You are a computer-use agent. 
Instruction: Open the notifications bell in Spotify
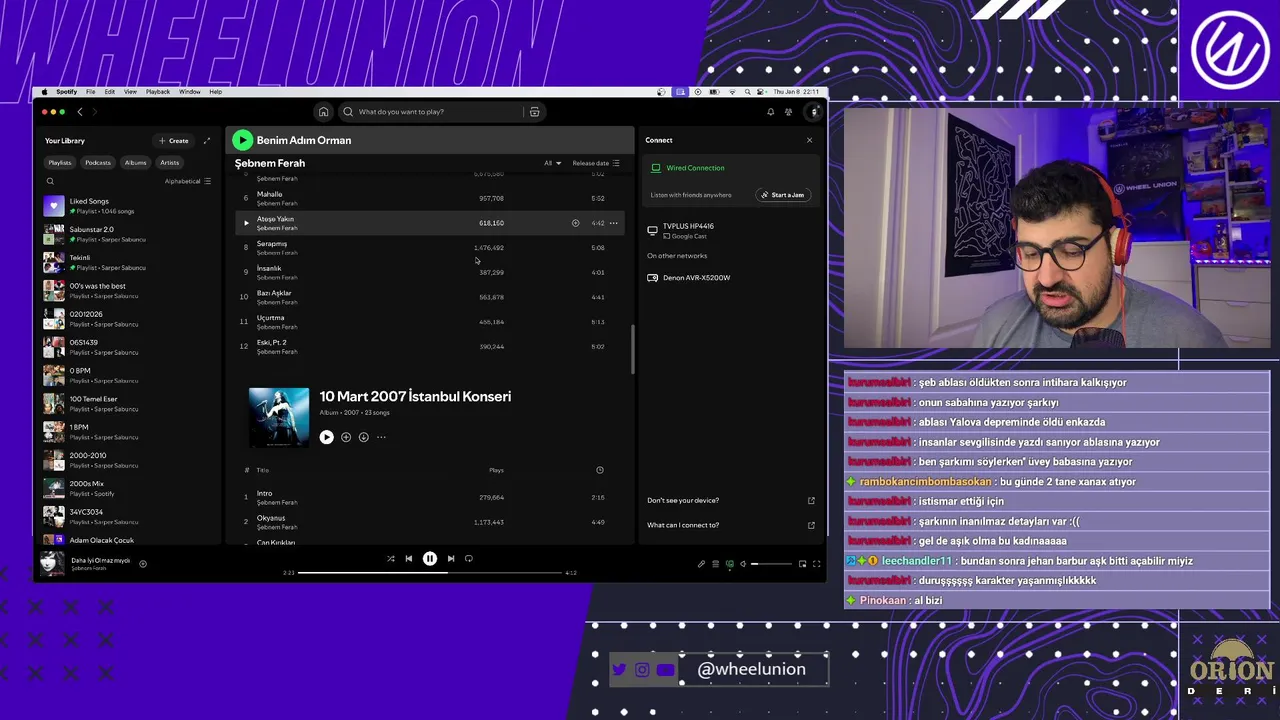(770, 112)
